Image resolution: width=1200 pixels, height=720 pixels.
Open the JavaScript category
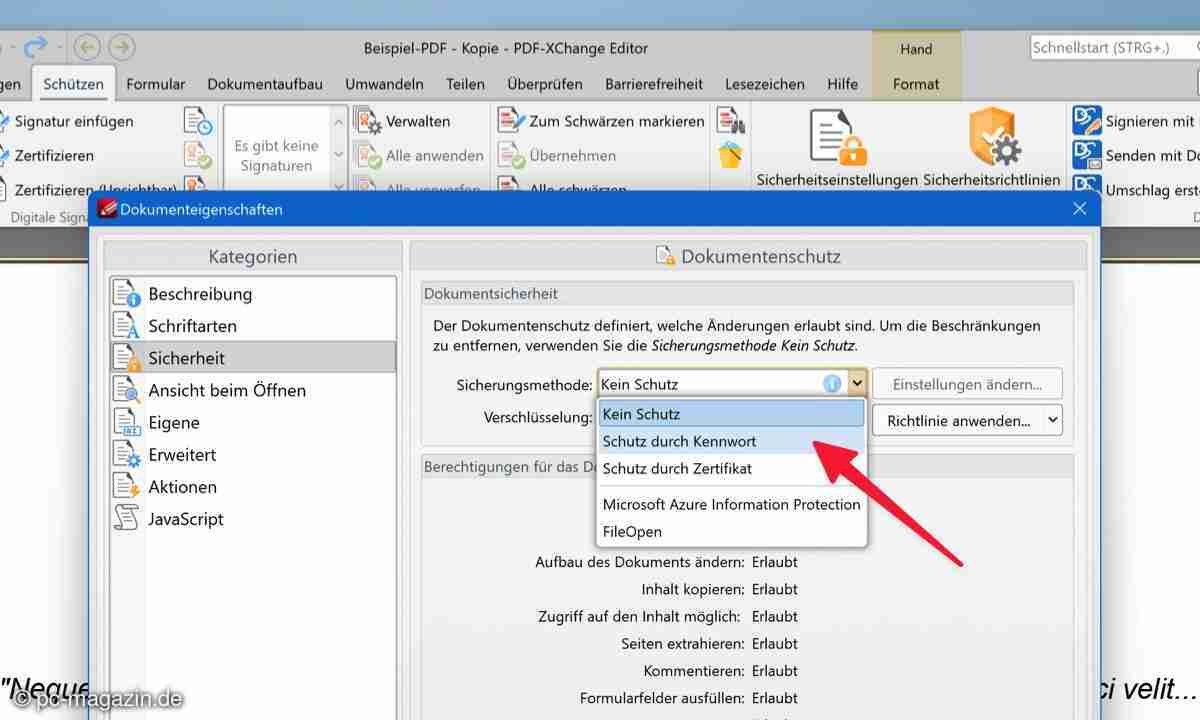186,519
